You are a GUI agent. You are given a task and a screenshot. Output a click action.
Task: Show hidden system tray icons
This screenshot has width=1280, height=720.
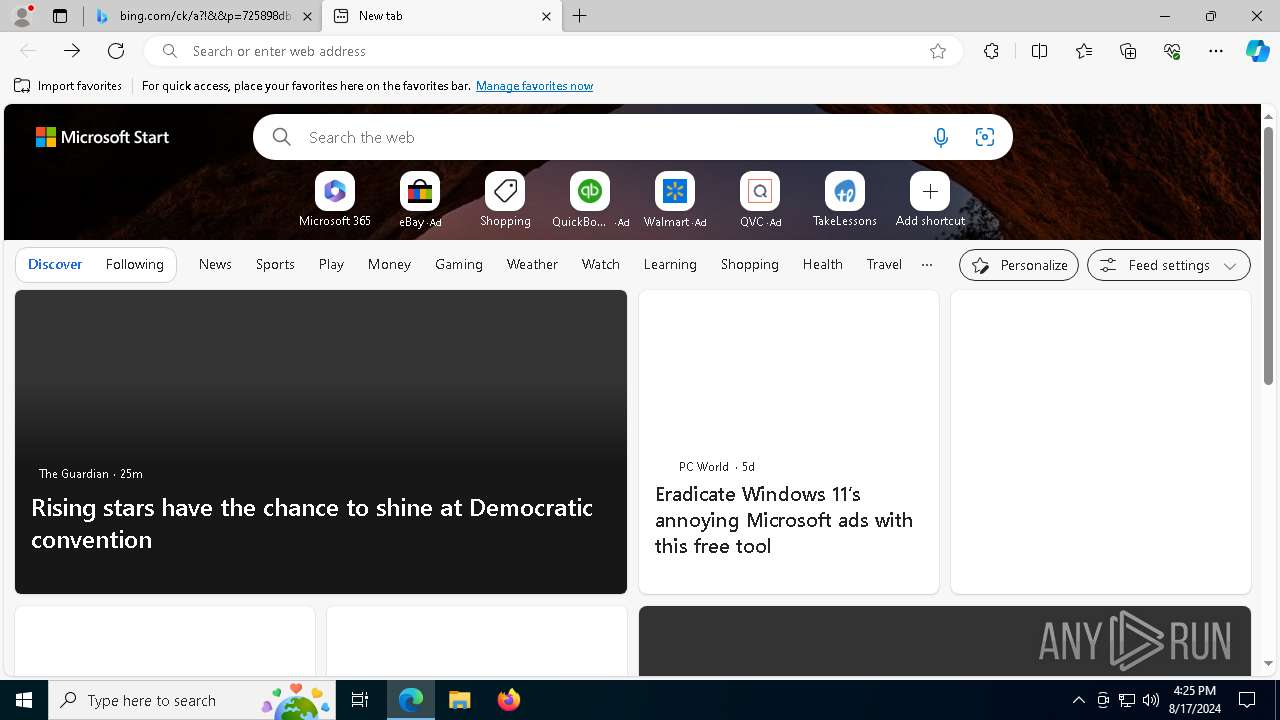[x=1078, y=700]
